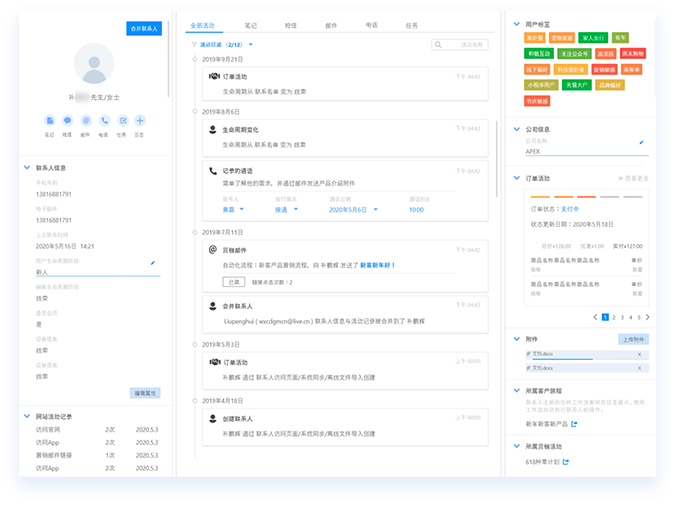Screen dimensions: 676x505
Task: Click the 合并联系人 merge contact button
Action: [144, 28]
